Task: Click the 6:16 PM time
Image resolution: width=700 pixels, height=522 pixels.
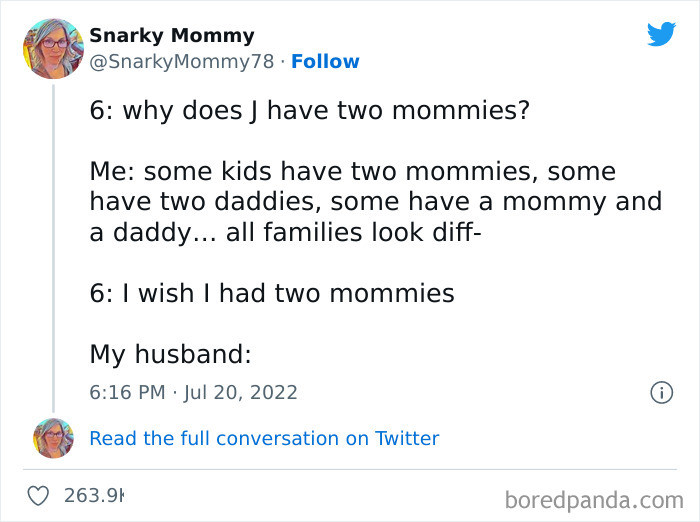Action: [127, 392]
